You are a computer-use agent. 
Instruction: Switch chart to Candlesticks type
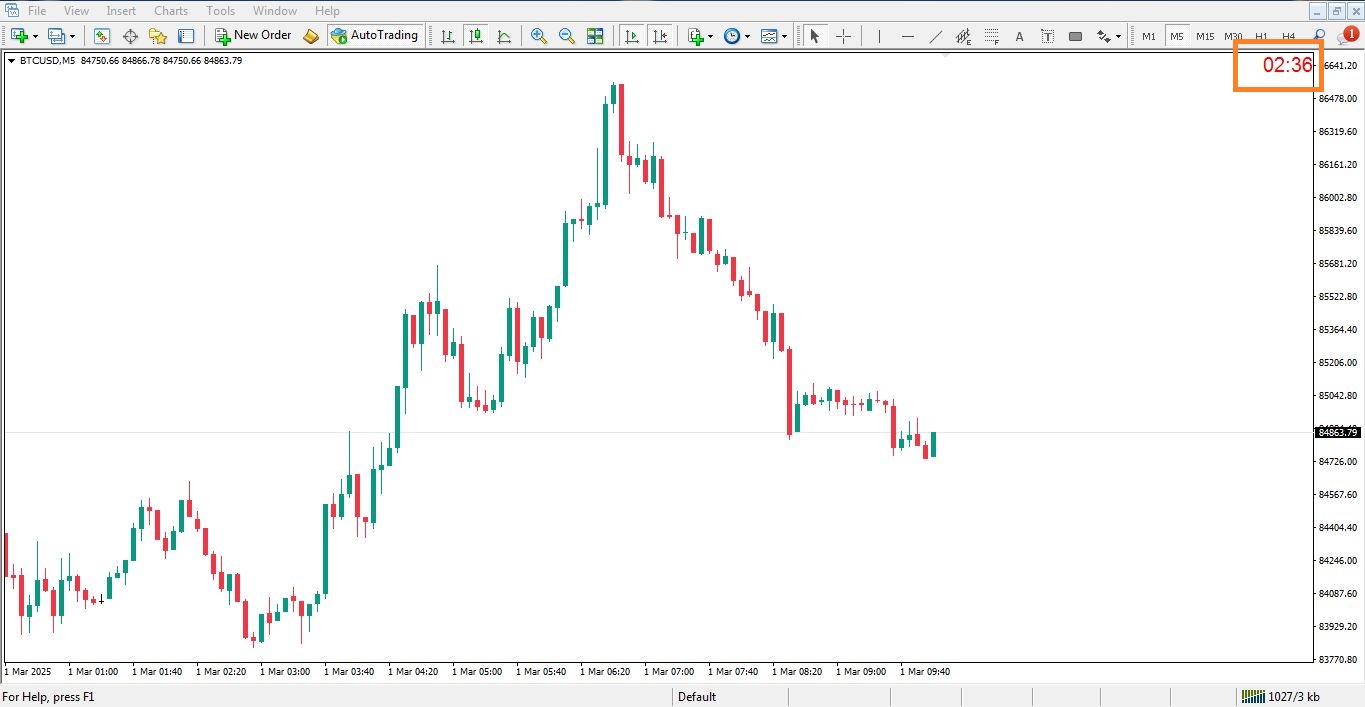(476, 36)
